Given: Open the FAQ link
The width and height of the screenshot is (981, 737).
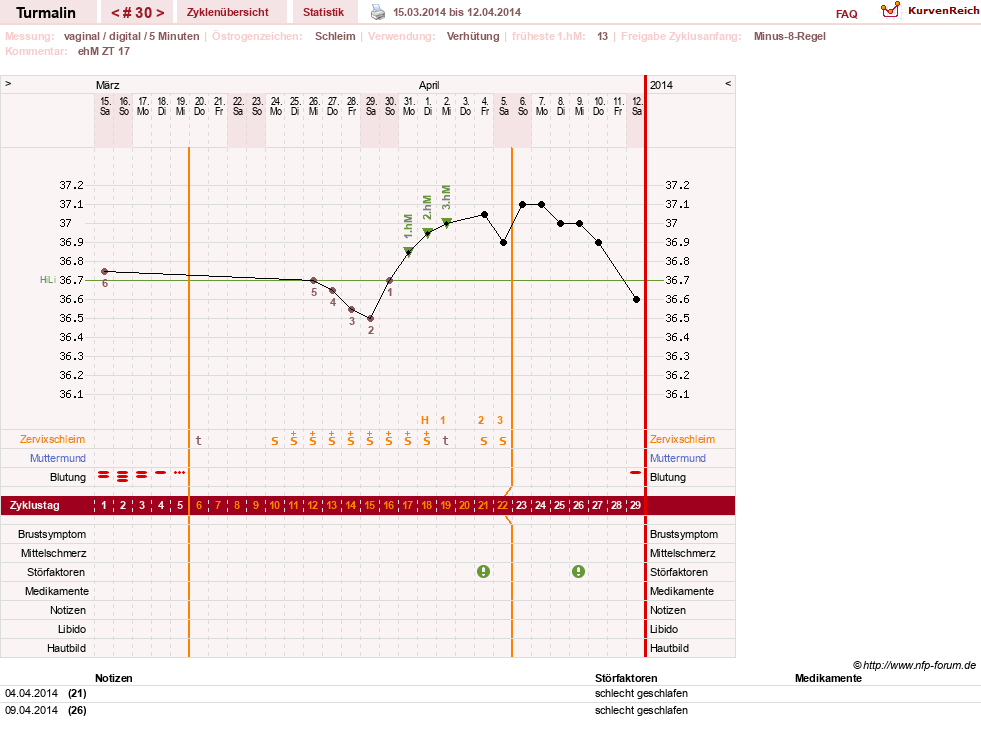Looking at the screenshot, I should [x=846, y=14].
